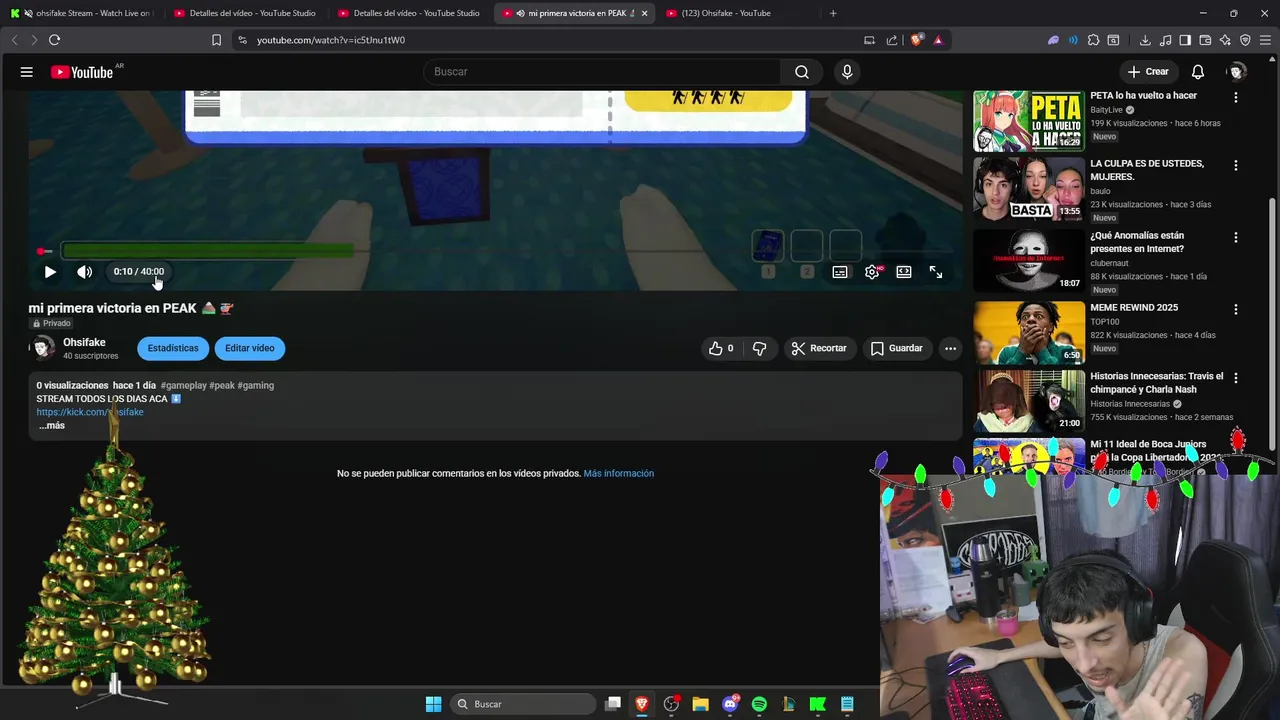Reload the page
Image resolution: width=1280 pixels, height=720 pixels.
(54, 40)
